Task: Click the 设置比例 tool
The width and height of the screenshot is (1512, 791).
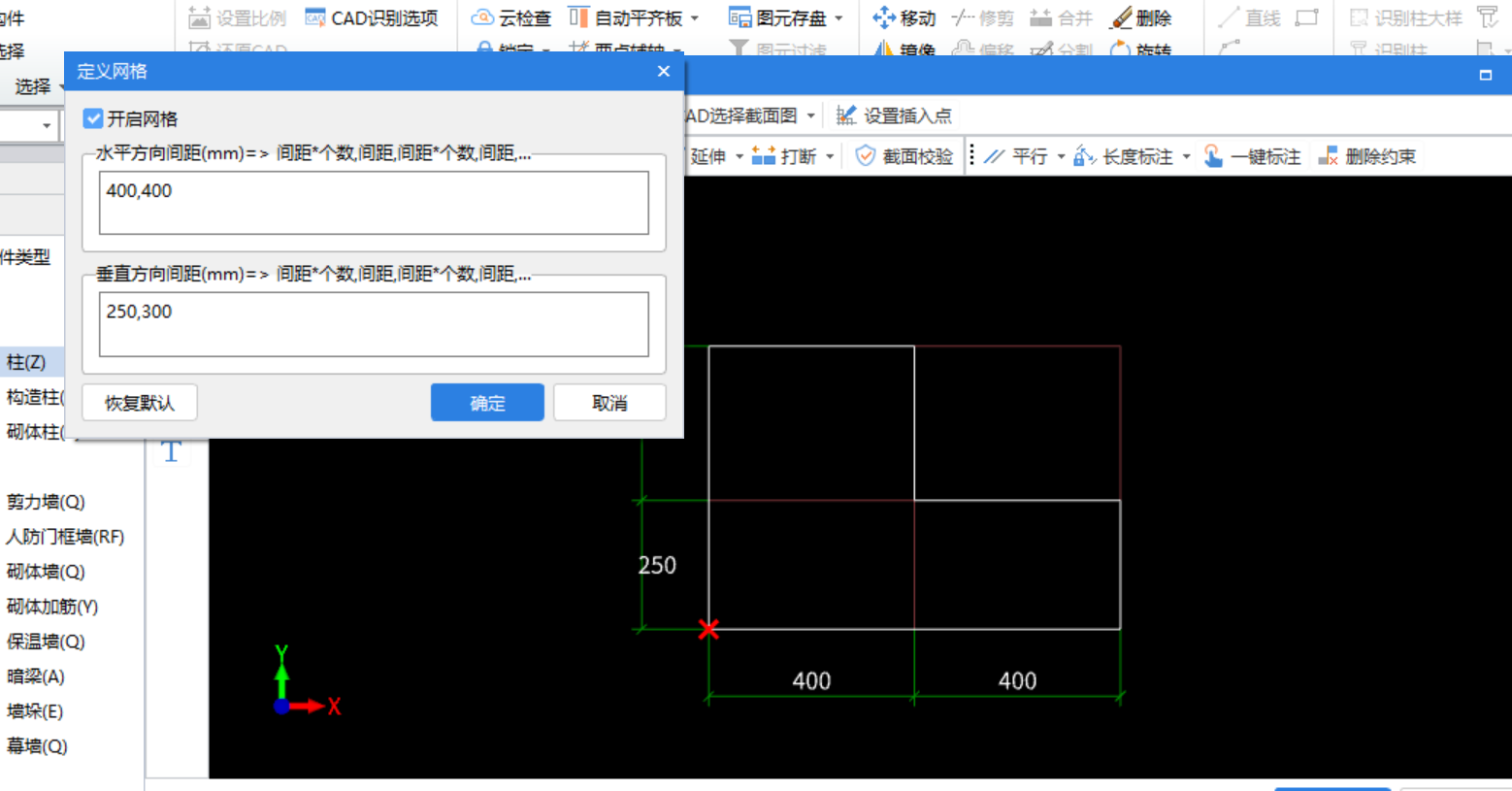Action: pyautogui.click(x=237, y=17)
